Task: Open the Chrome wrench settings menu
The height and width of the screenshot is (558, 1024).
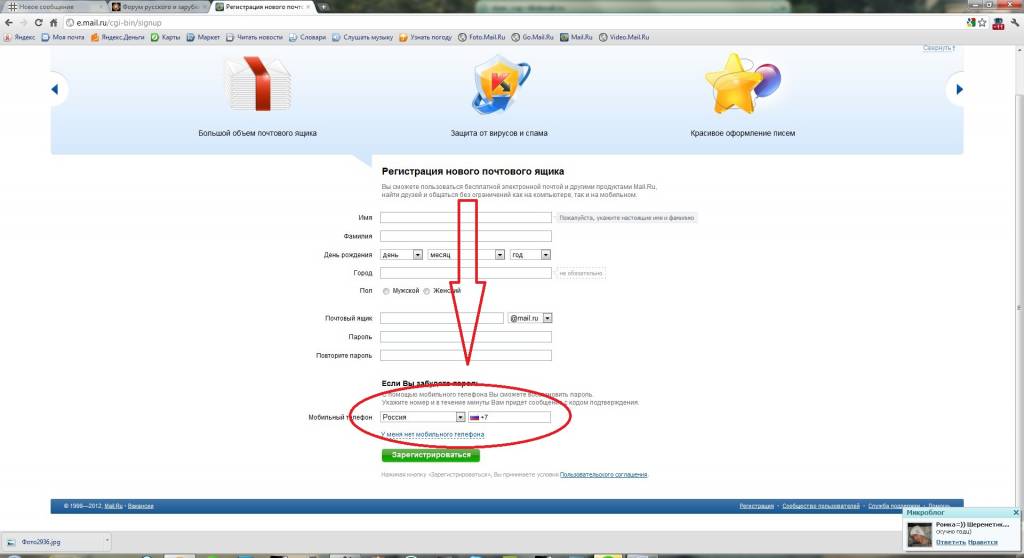Action: click(x=1015, y=23)
